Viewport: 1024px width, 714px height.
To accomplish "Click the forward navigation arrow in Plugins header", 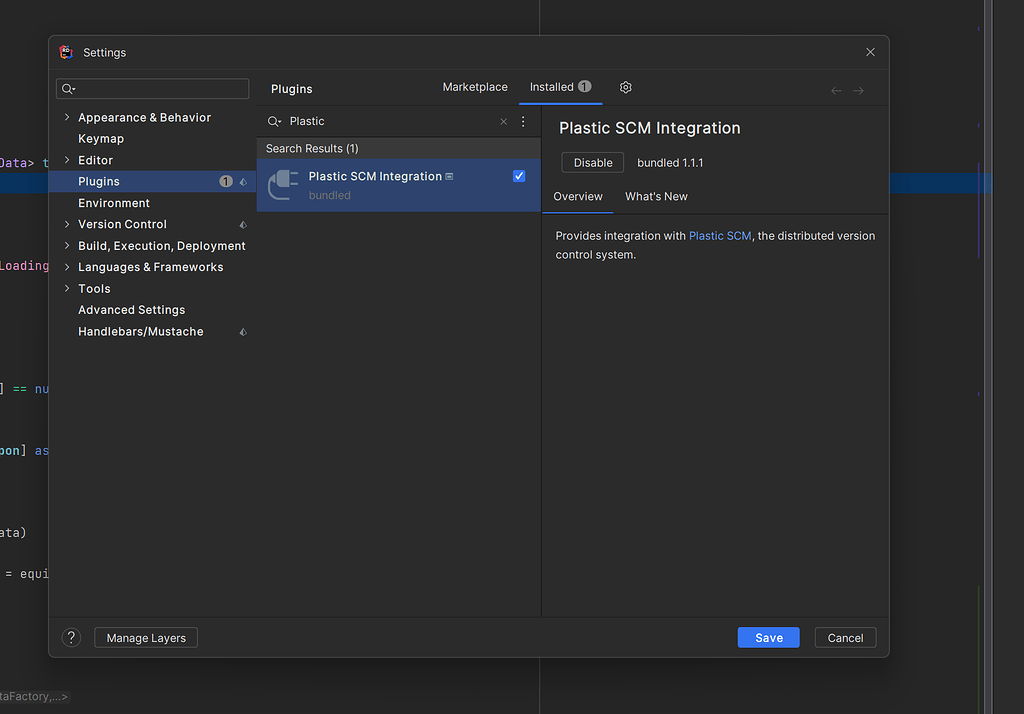I will click(x=859, y=89).
